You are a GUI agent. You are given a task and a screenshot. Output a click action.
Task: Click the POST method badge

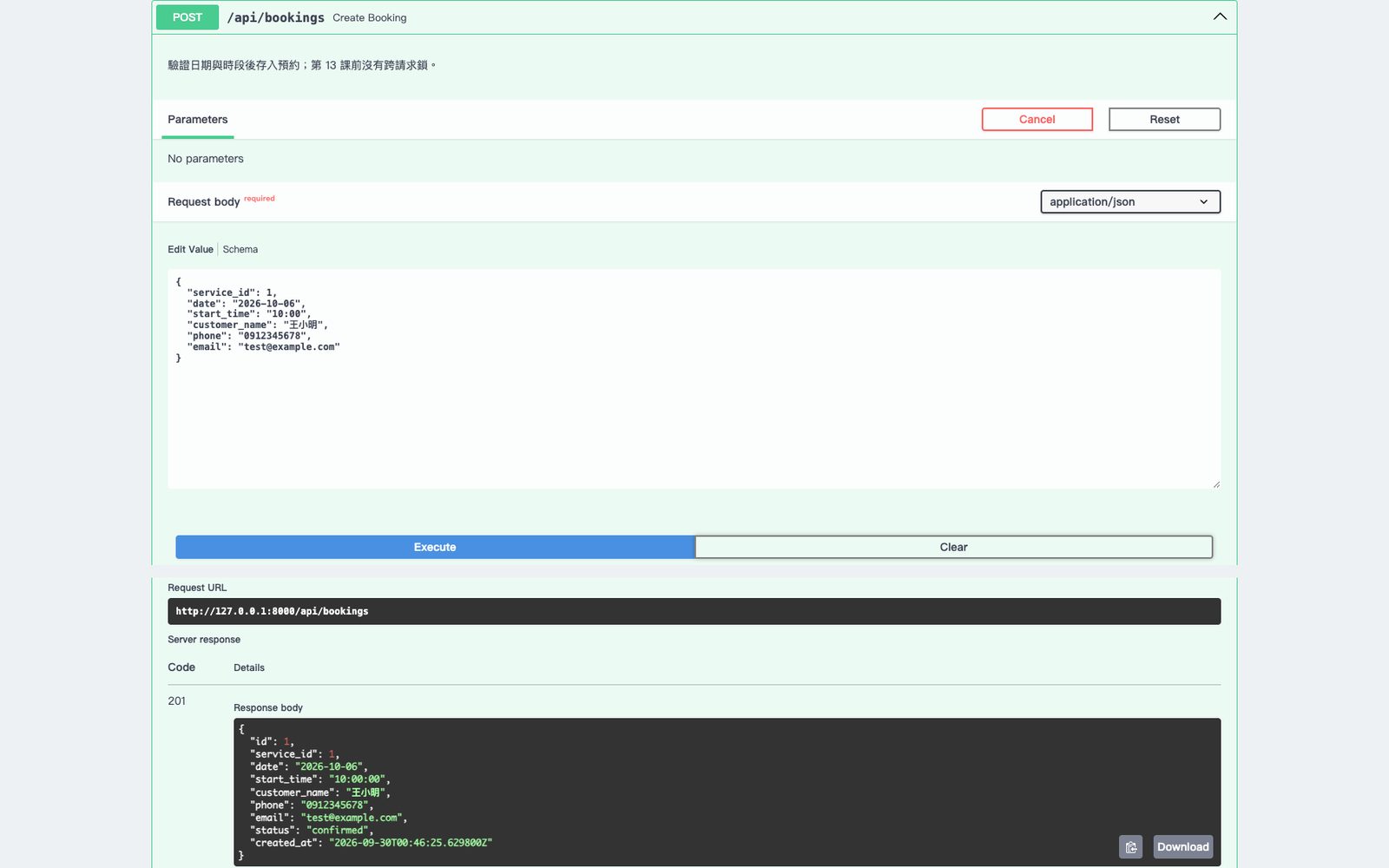[x=188, y=17]
